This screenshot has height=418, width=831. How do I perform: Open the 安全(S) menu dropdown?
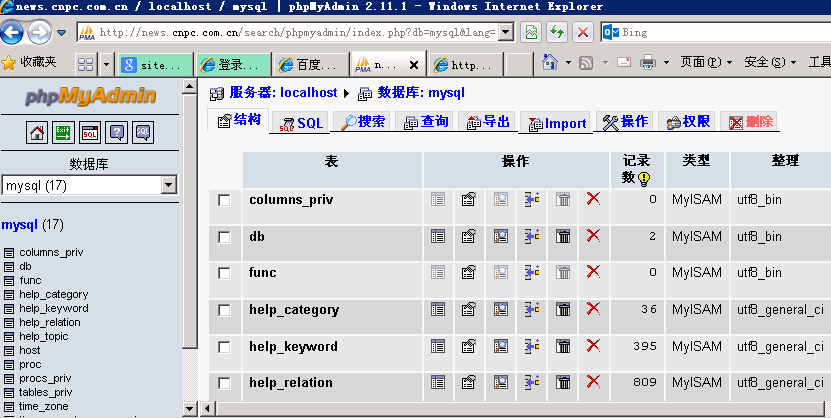click(x=770, y=62)
